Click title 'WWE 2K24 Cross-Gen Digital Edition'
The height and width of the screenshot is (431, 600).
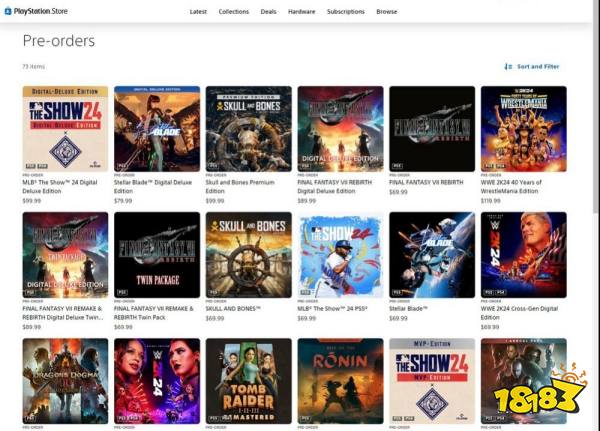[x=519, y=313]
